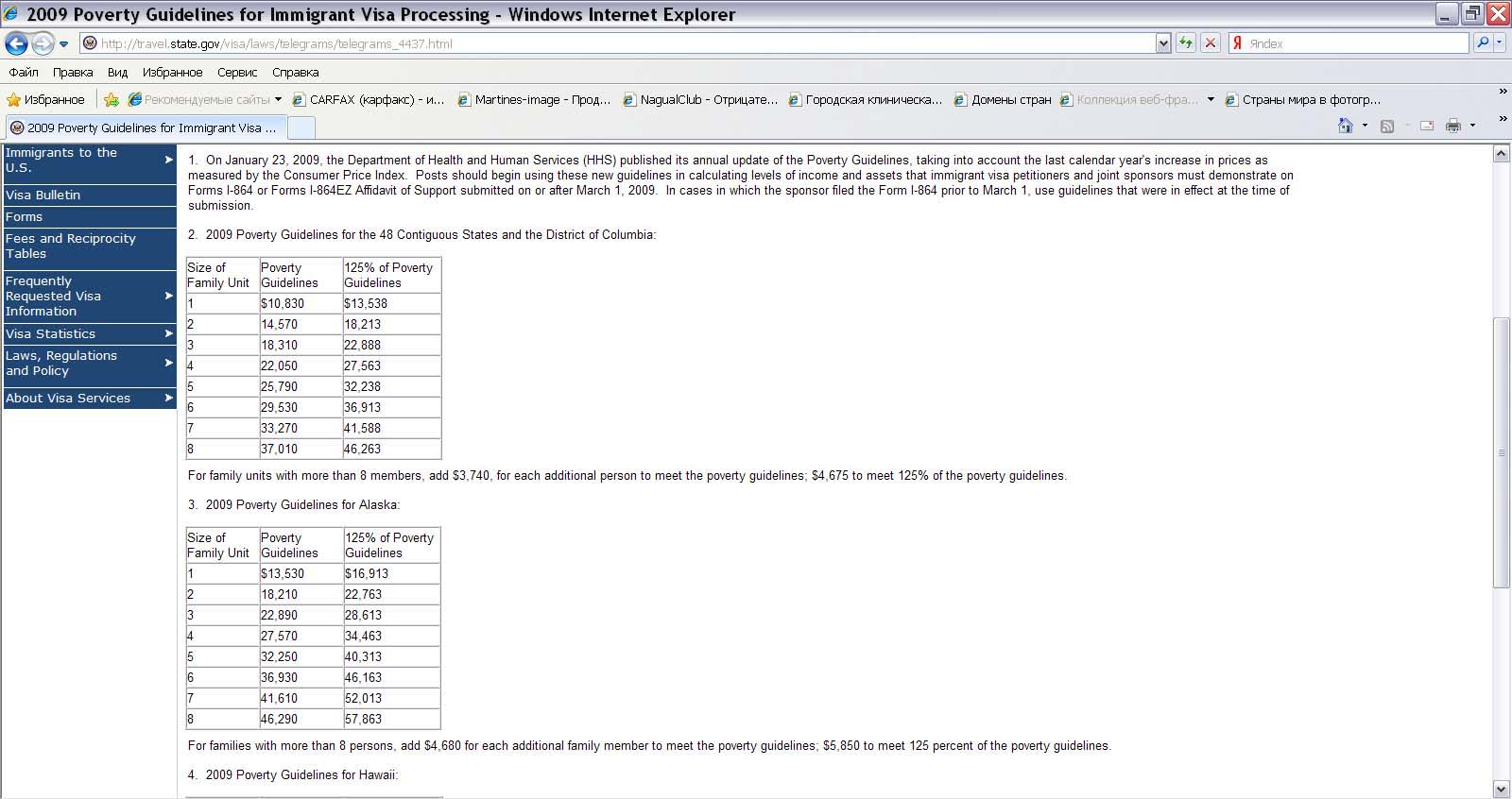The width and height of the screenshot is (1512, 799).
Task: Open the Избранное favorites star button
Action: click(x=45, y=100)
